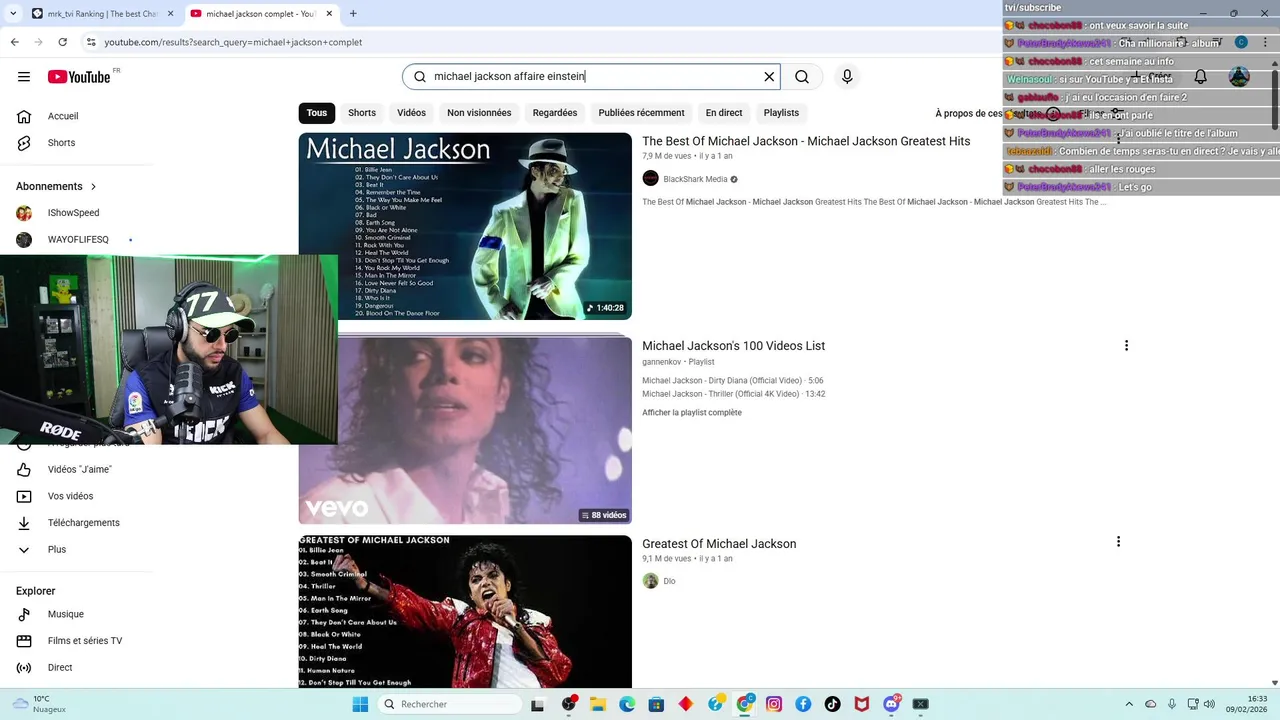Go back with the browser back arrow
This screenshot has height=720, width=1280.
click(x=14, y=42)
